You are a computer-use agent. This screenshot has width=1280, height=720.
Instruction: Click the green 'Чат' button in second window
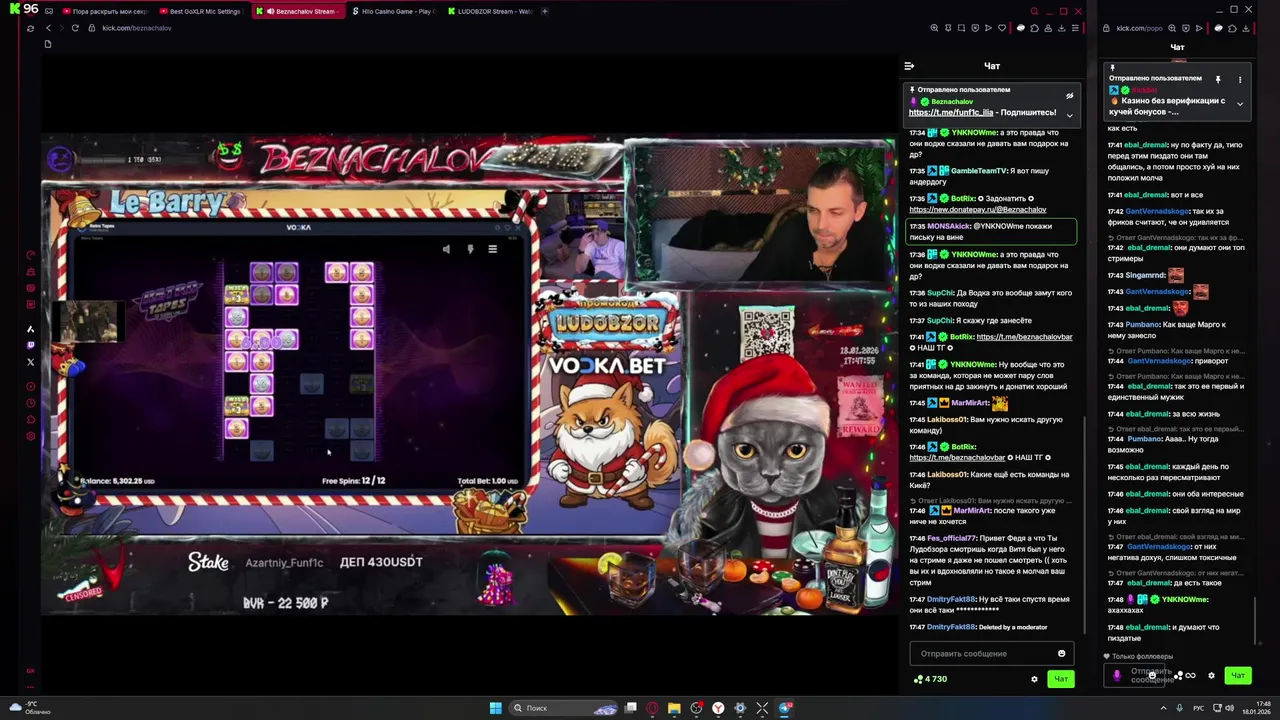point(1238,675)
